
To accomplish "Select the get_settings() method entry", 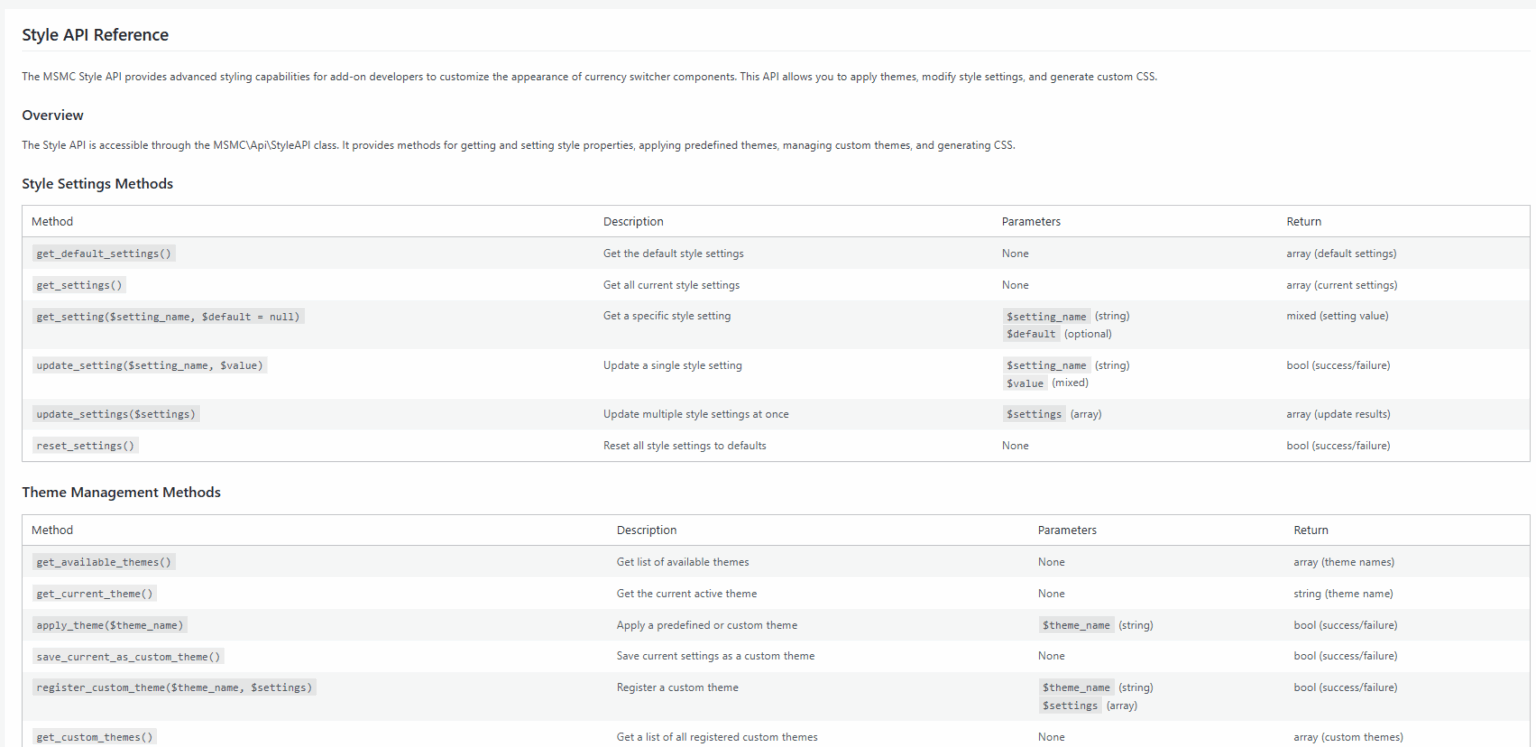I will point(79,285).
